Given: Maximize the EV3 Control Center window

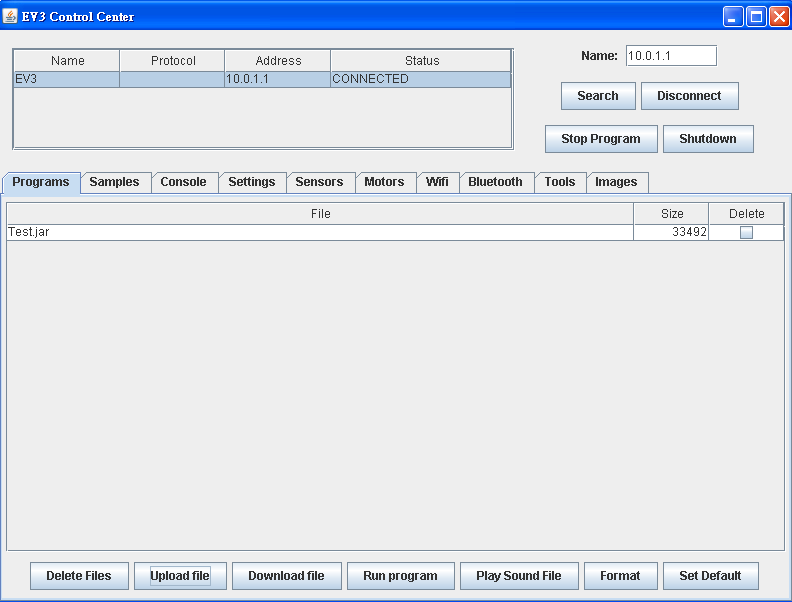Looking at the screenshot, I should click(756, 17).
